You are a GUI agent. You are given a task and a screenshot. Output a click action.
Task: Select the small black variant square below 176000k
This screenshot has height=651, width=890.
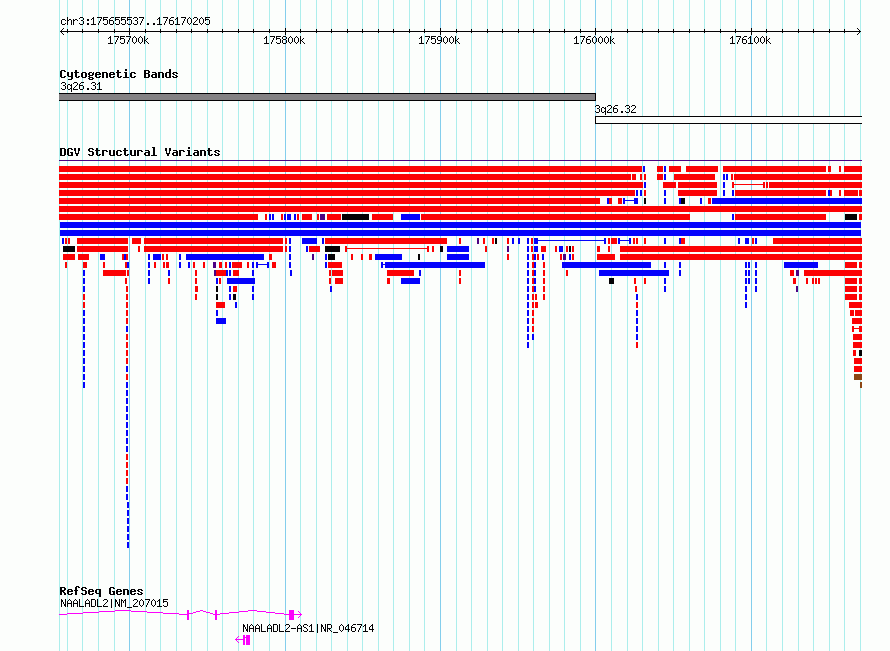(x=611, y=281)
